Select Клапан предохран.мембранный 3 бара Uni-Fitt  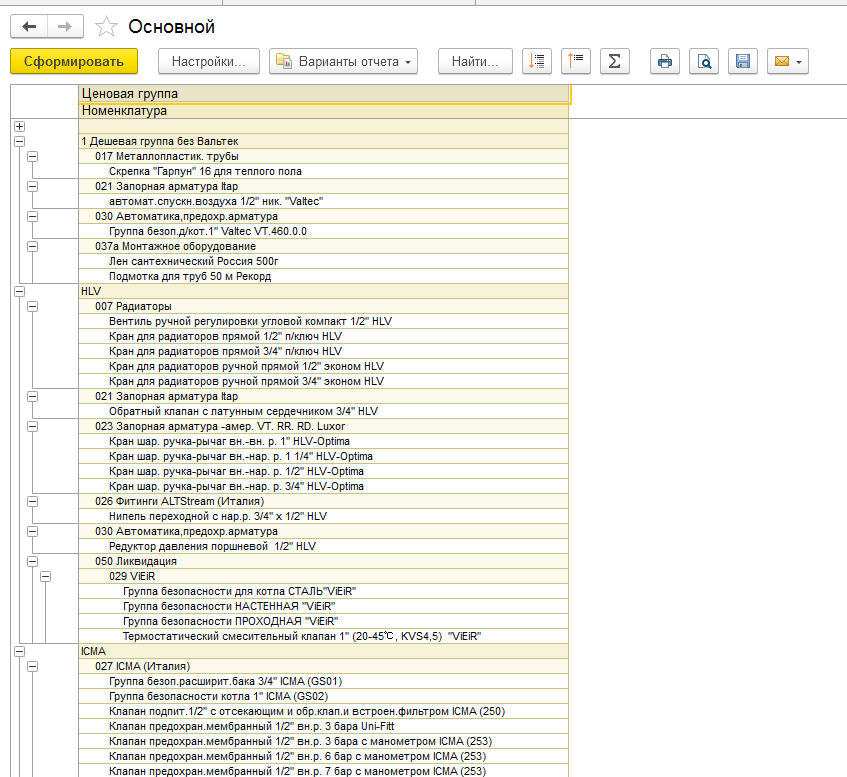pyautogui.click(x=324, y=727)
